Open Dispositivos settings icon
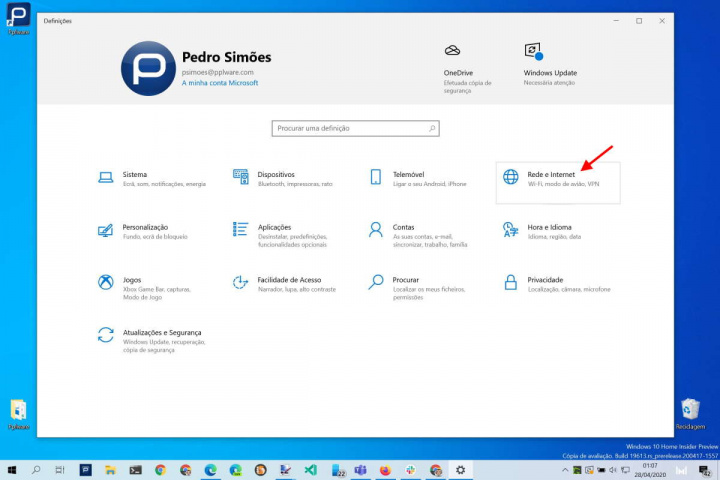 pos(240,177)
